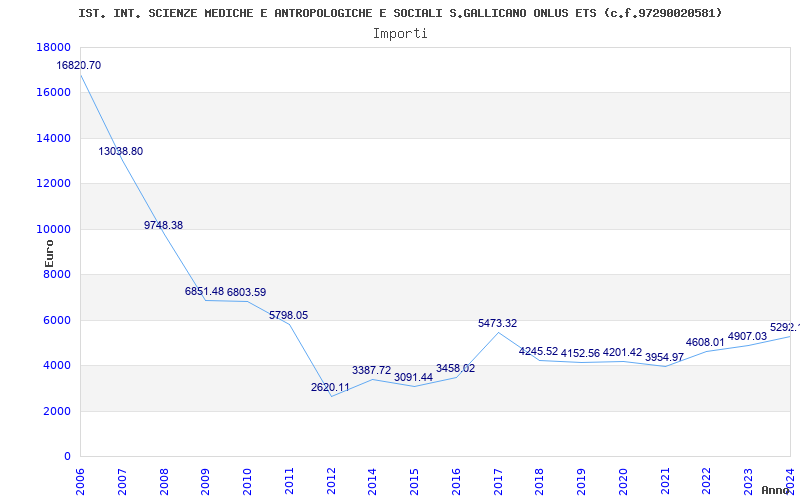Click the x-axis year 2018

pyautogui.click(x=539, y=481)
